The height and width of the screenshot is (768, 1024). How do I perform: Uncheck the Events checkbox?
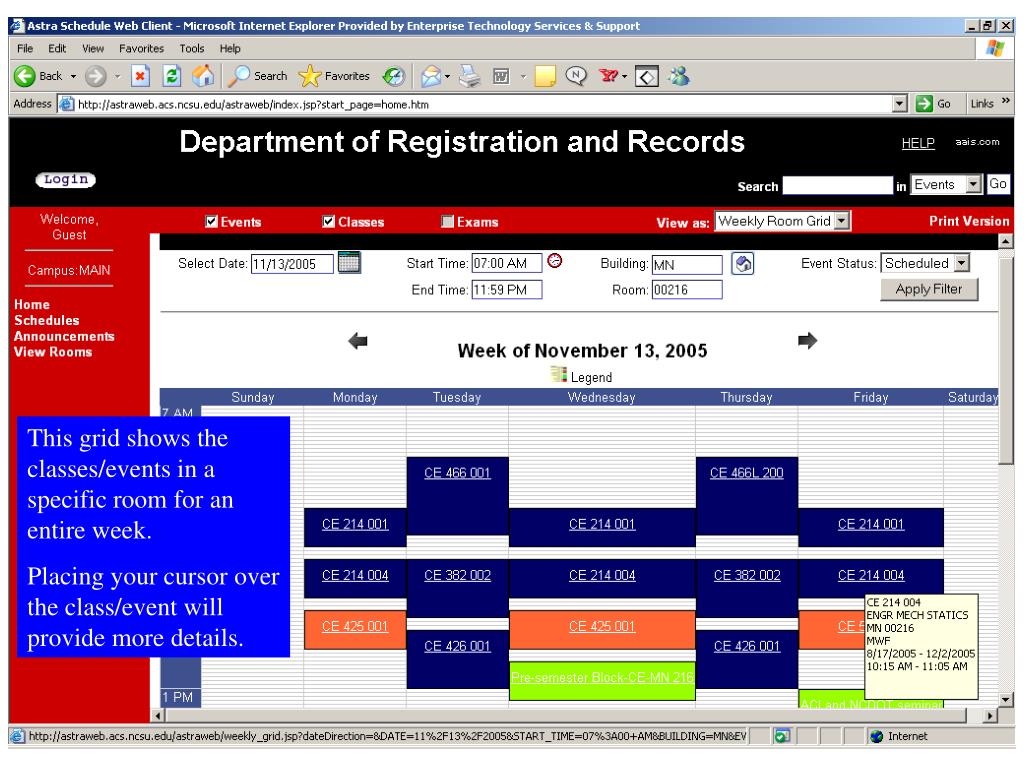coord(211,221)
